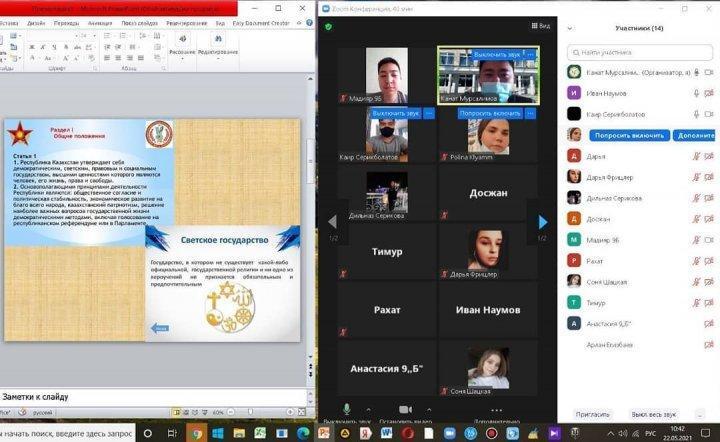Open Chrome from the taskbar
Image resolution: width=720 pixels, height=442 pixels.
[x=197, y=433]
